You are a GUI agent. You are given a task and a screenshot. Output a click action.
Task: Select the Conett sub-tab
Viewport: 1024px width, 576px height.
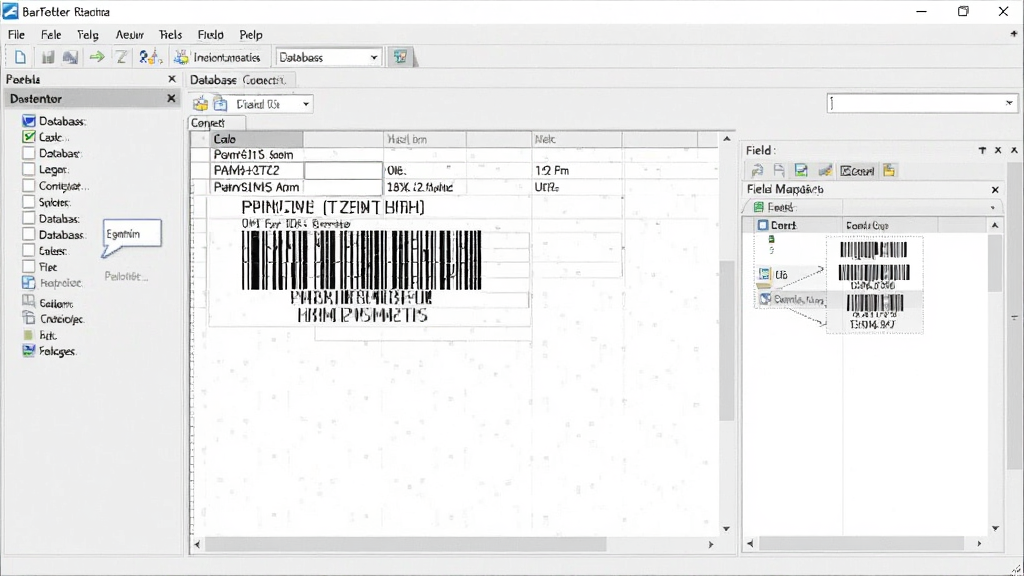click(216, 123)
